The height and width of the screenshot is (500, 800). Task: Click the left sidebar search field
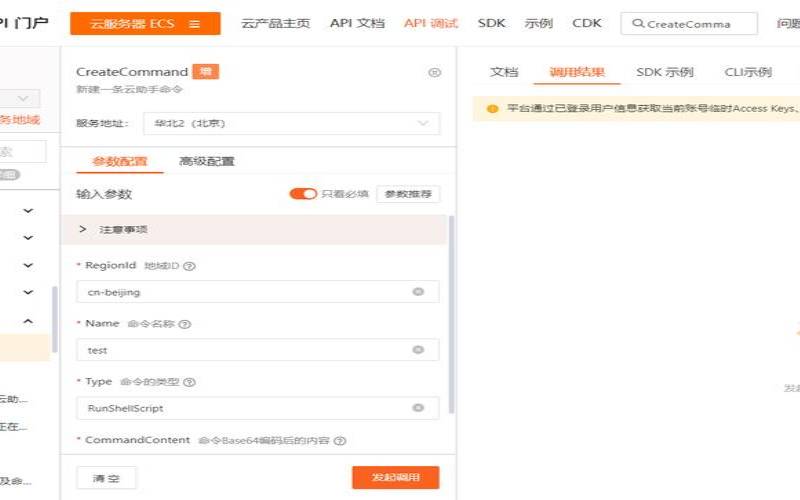click(x=23, y=152)
